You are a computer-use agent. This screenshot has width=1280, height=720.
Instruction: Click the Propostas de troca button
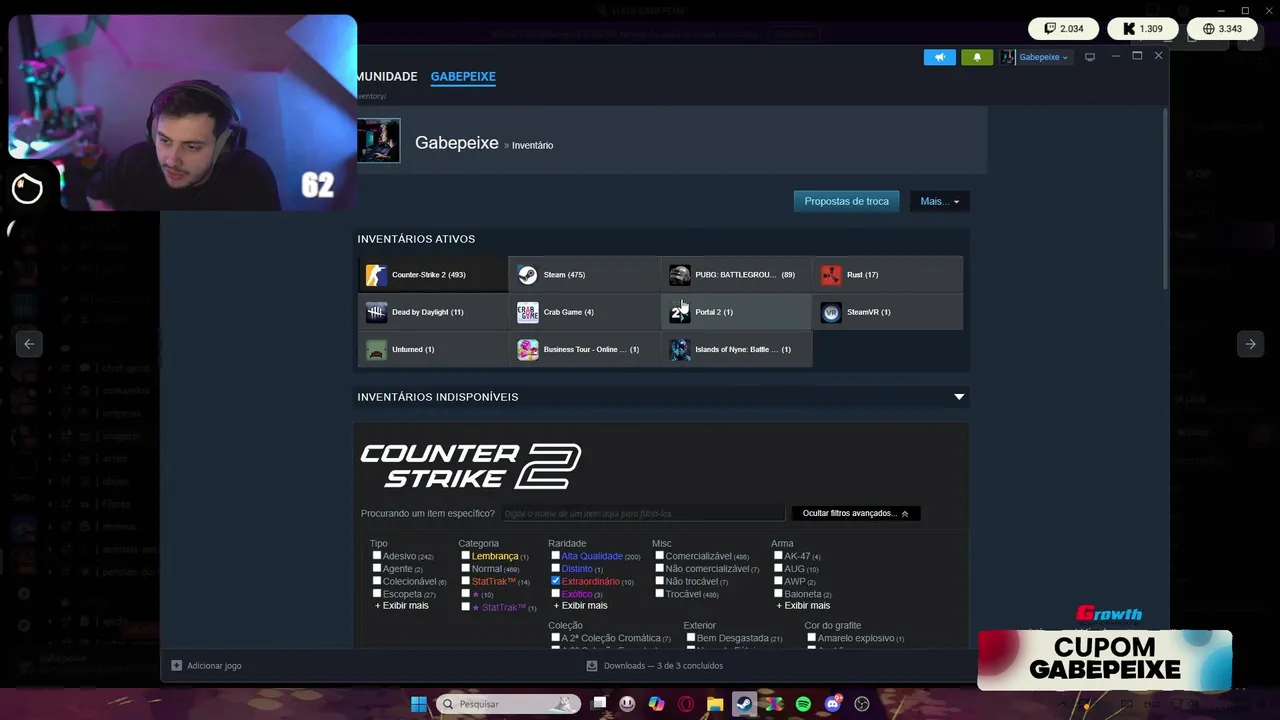pos(846,202)
